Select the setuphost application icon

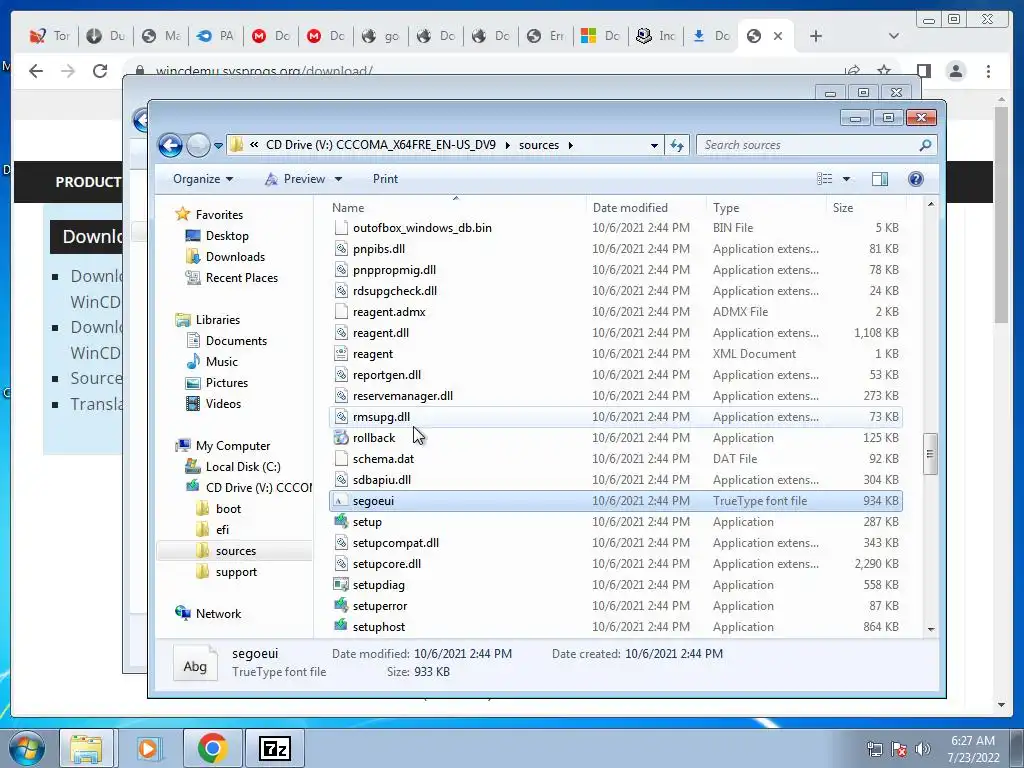point(340,626)
